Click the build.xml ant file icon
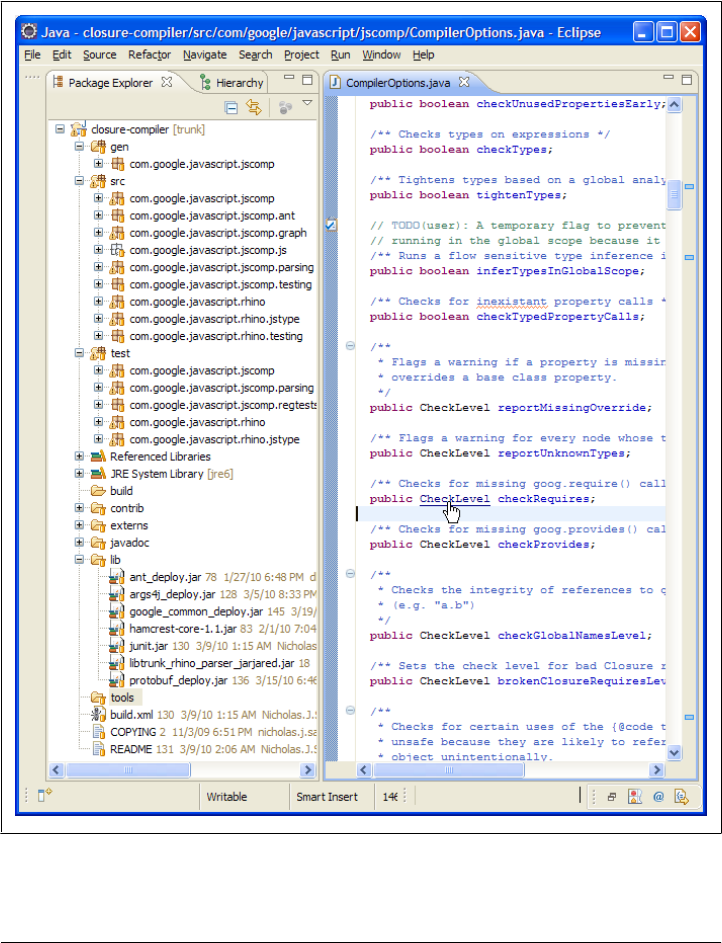Screen dimensions: 722x943 point(98,715)
